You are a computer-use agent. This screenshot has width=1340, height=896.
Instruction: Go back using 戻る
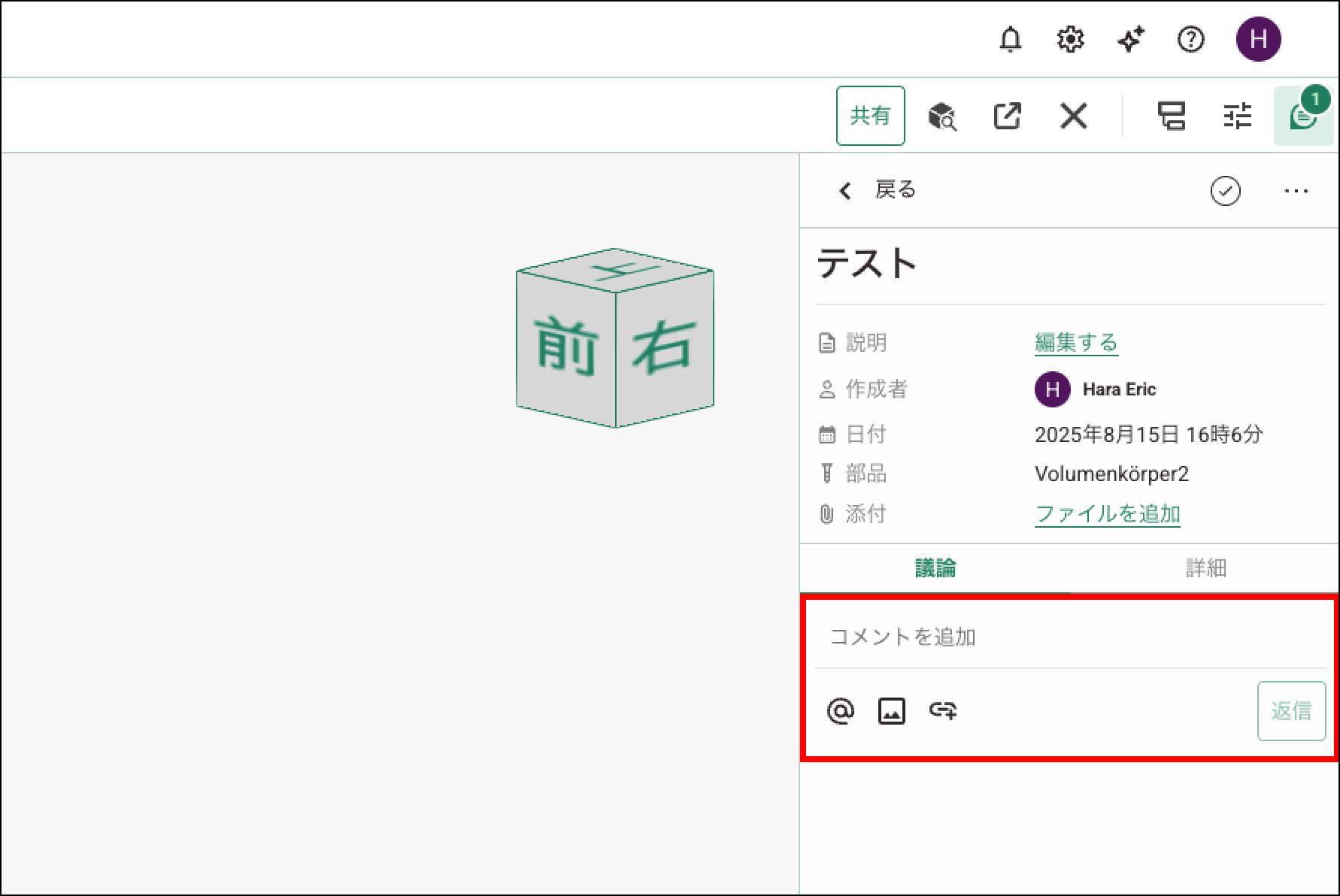coord(878,190)
